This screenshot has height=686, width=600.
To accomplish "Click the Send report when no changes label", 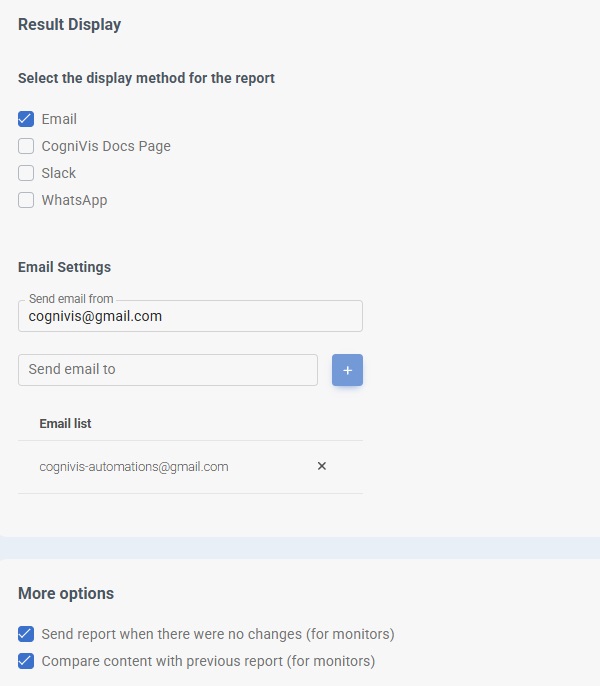I will (x=218, y=634).
